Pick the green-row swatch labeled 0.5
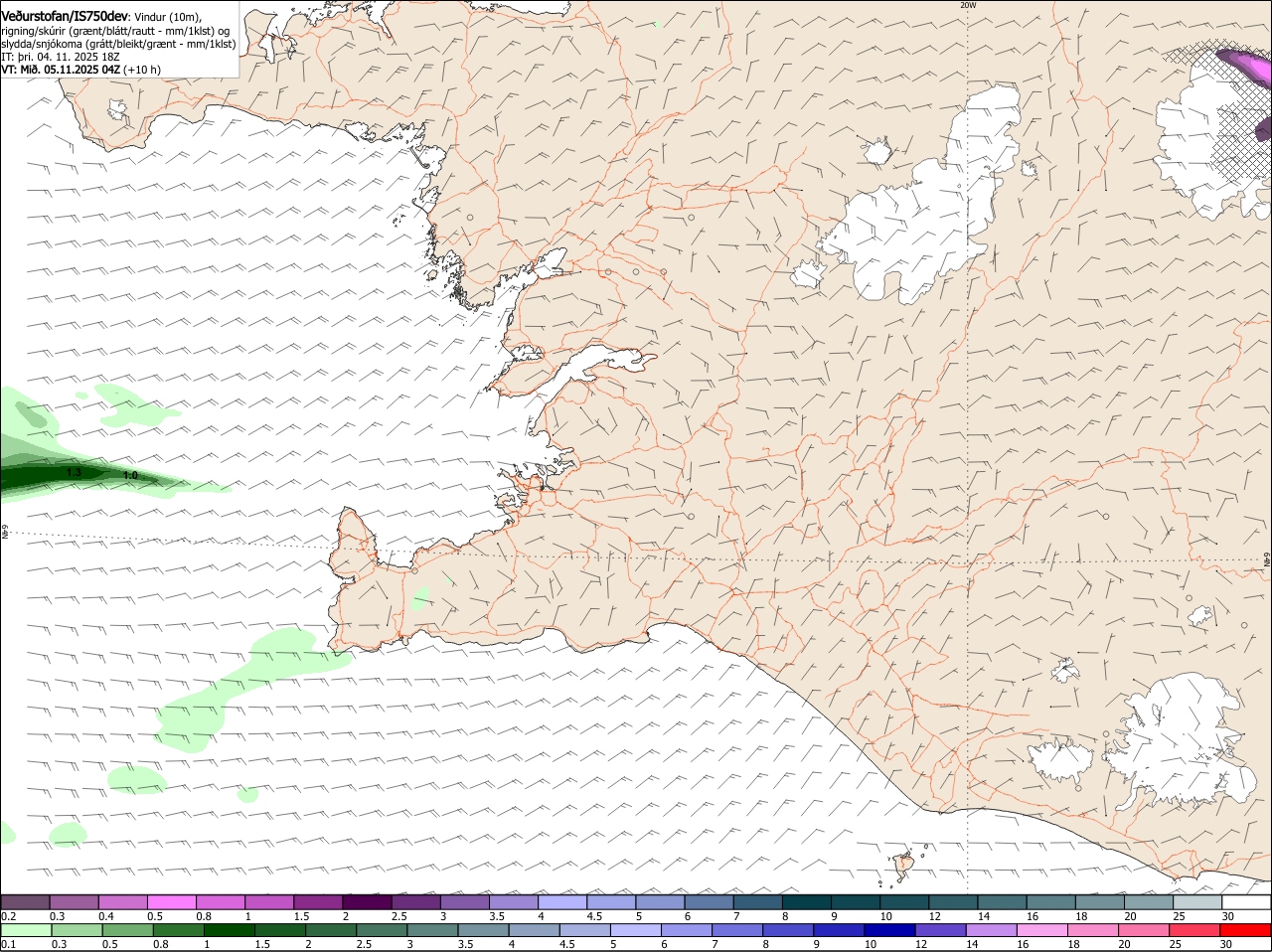1272x952 pixels. coord(126,930)
